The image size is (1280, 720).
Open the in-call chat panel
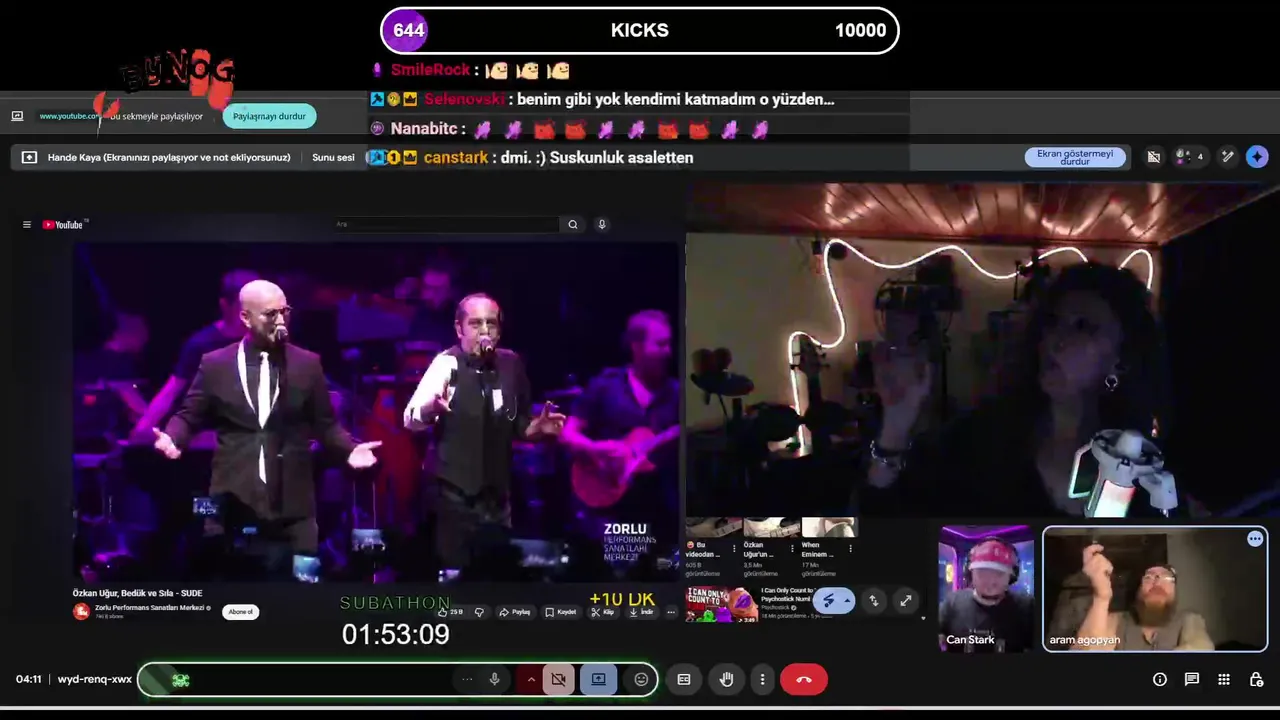[x=1192, y=680]
